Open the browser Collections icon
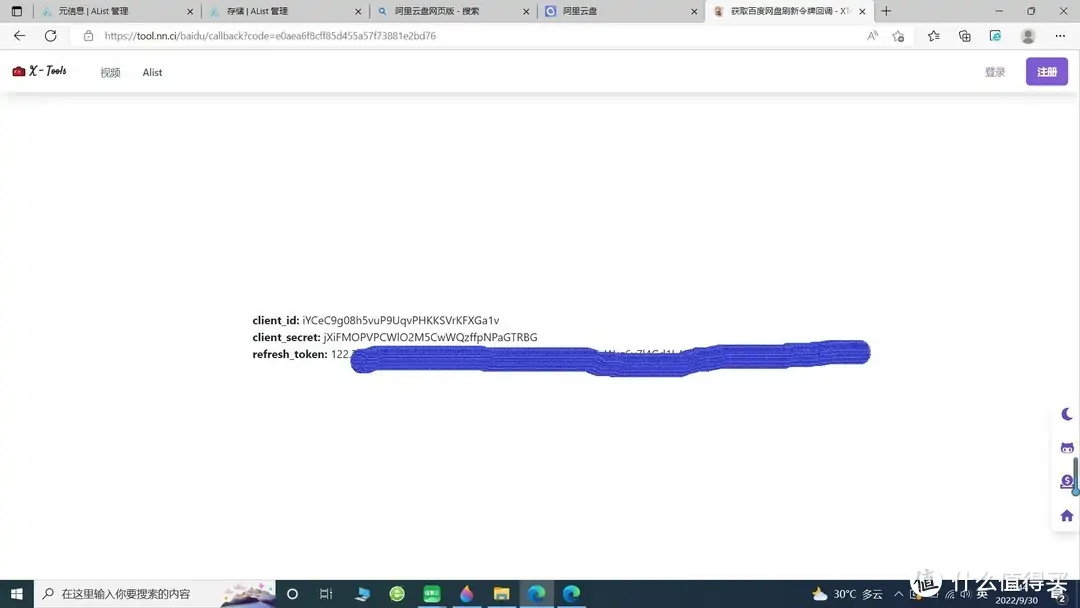 pos(963,35)
